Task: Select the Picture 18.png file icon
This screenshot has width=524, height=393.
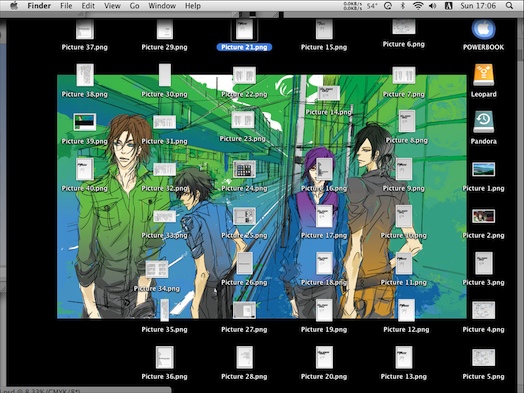Action: tap(324, 263)
